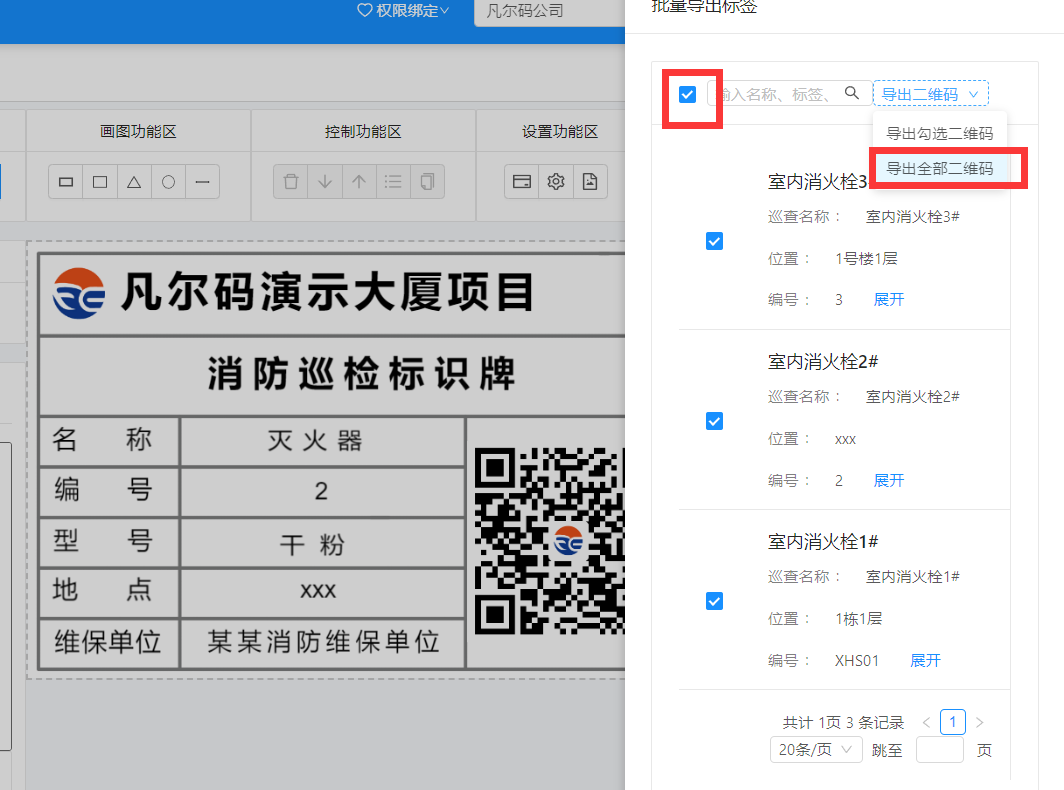The height and width of the screenshot is (790, 1064).
Task: Expand details for item 编号 2
Action: (889, 481)
